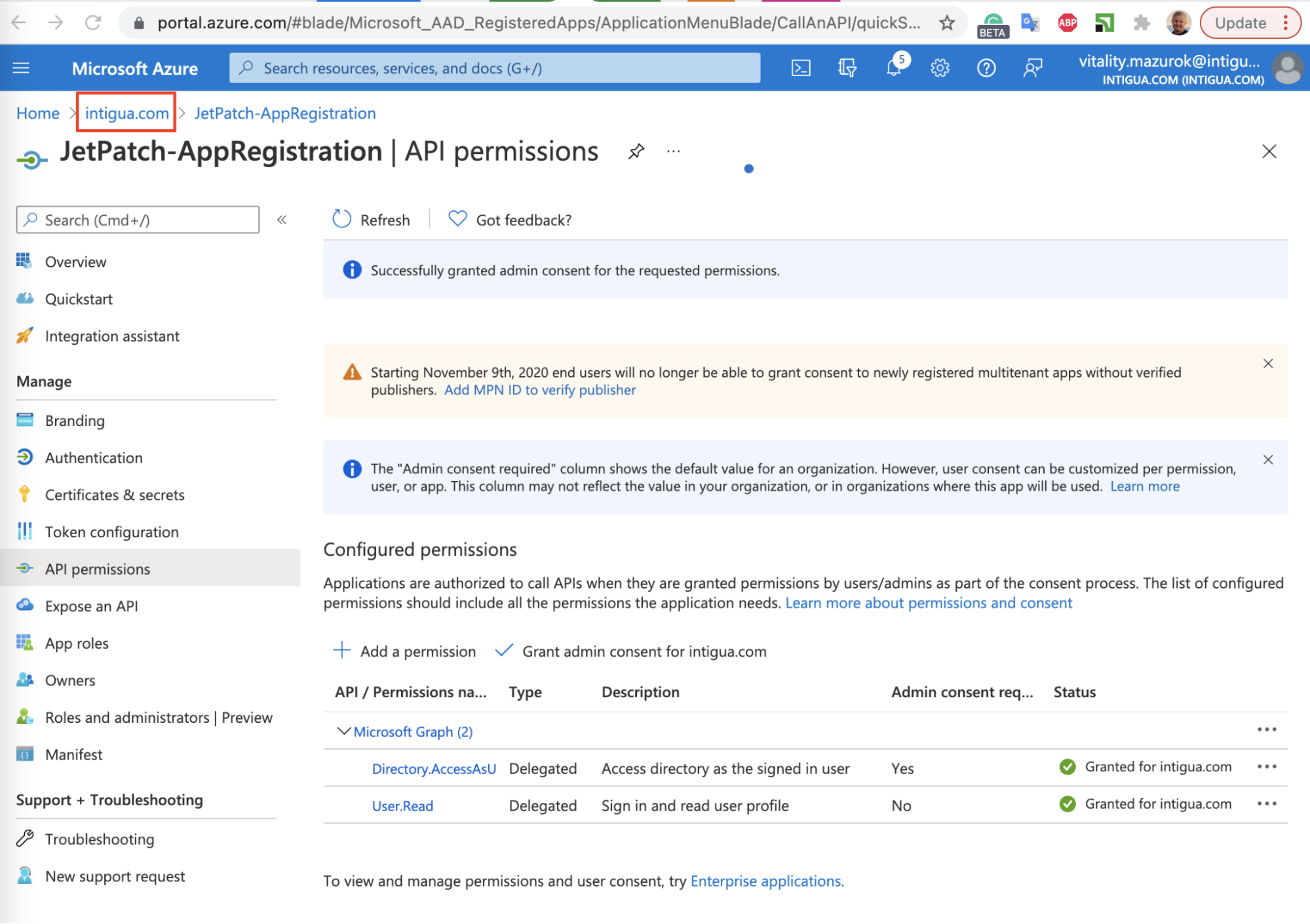Open Certificates & secrets menu item
The height and width of the screenshot is (924, 1310).
point(115,495)
